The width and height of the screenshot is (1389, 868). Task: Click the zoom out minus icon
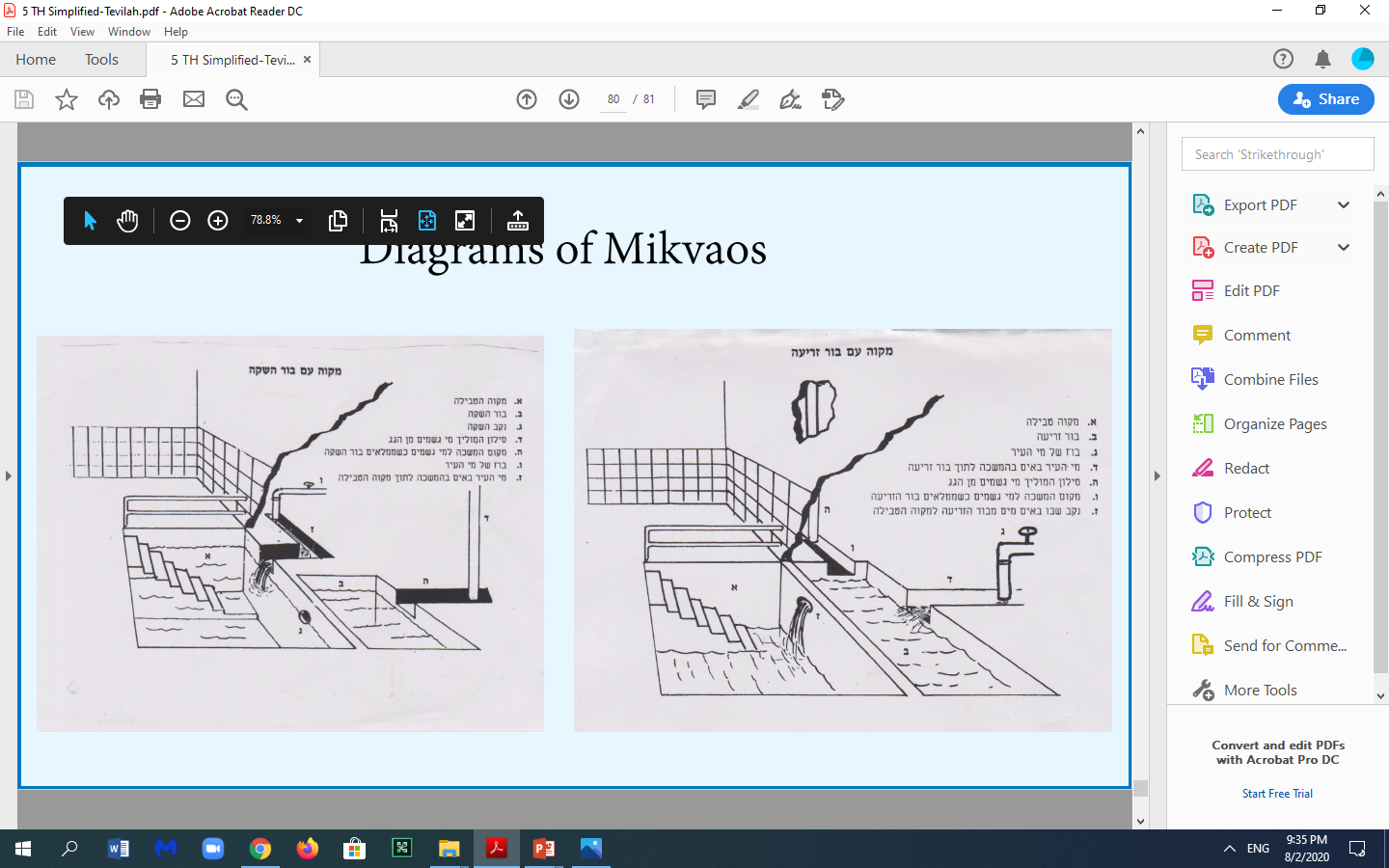(179, 221)
